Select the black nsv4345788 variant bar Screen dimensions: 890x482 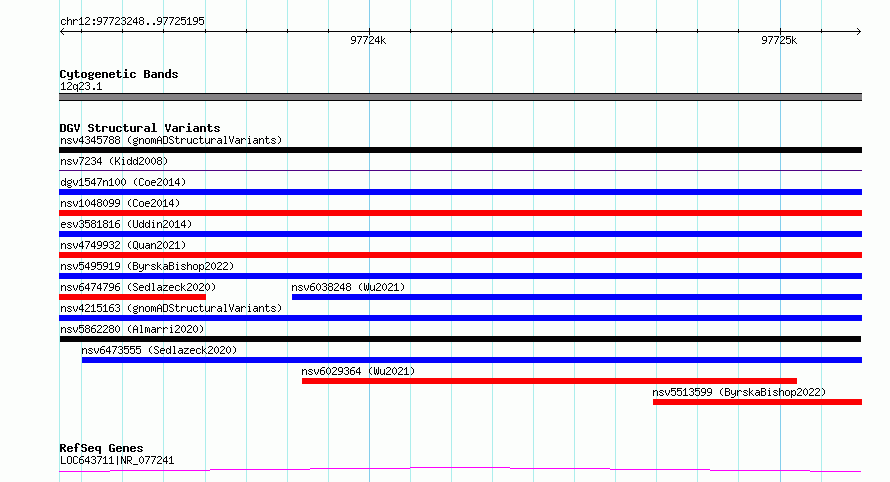click(x=460, y=150)
